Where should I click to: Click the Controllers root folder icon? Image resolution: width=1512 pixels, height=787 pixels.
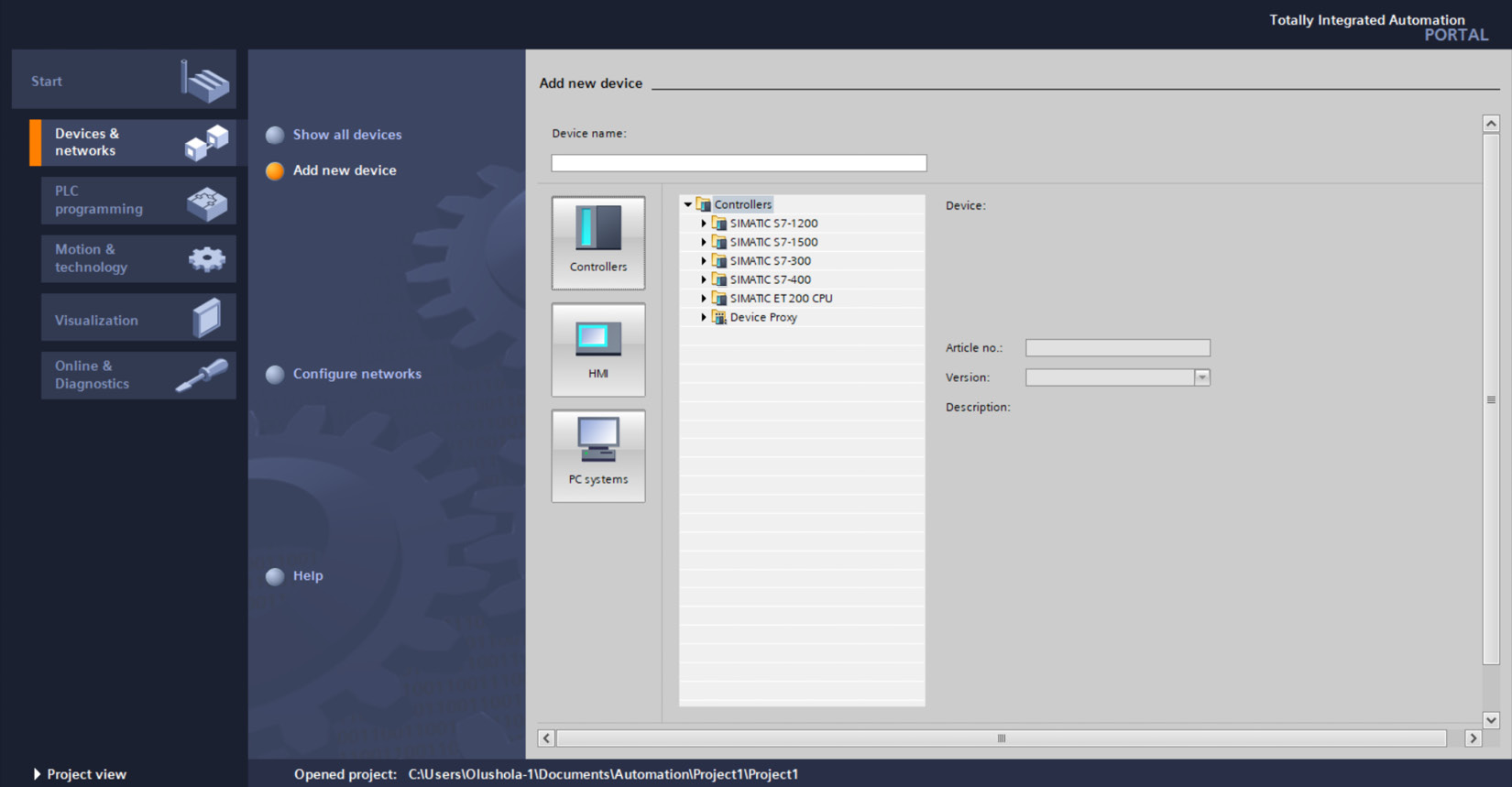[704, 204]
